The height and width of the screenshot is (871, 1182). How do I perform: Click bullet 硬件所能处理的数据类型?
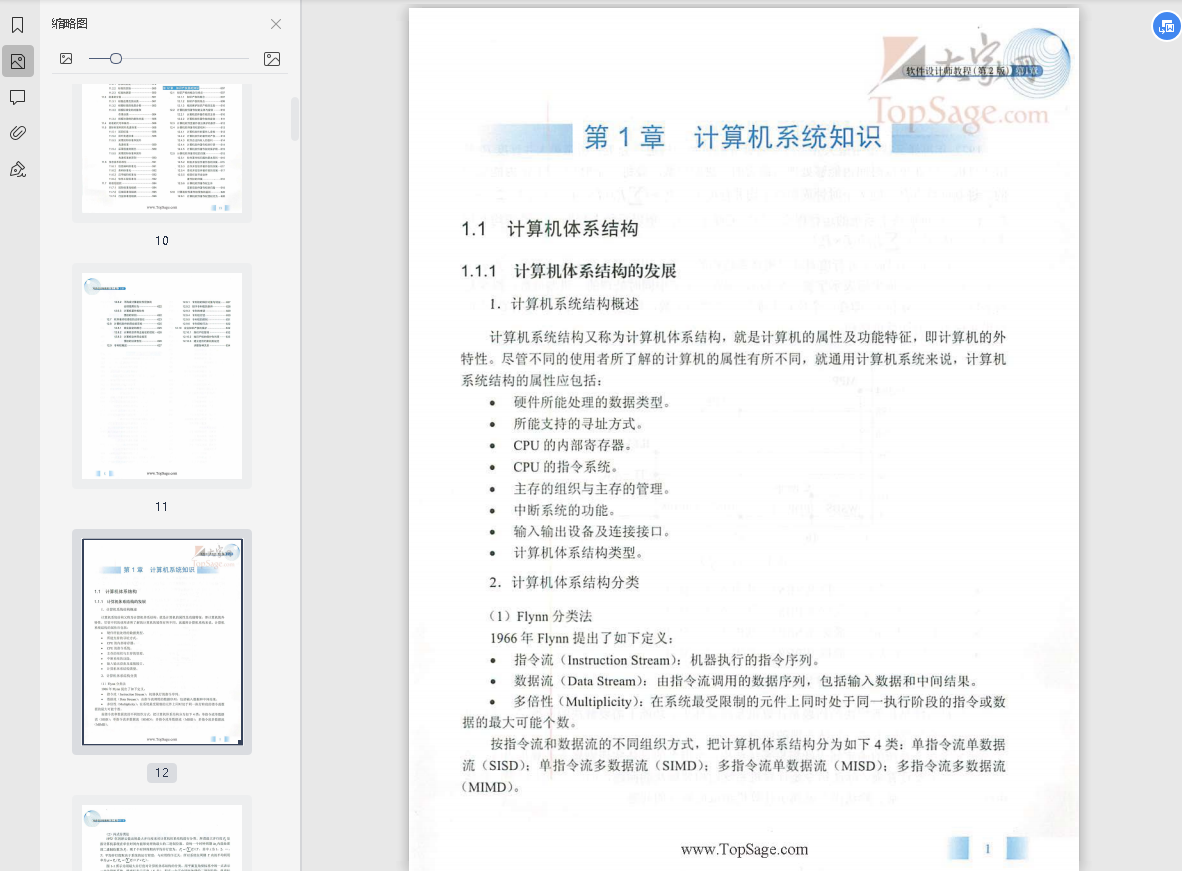592,402
